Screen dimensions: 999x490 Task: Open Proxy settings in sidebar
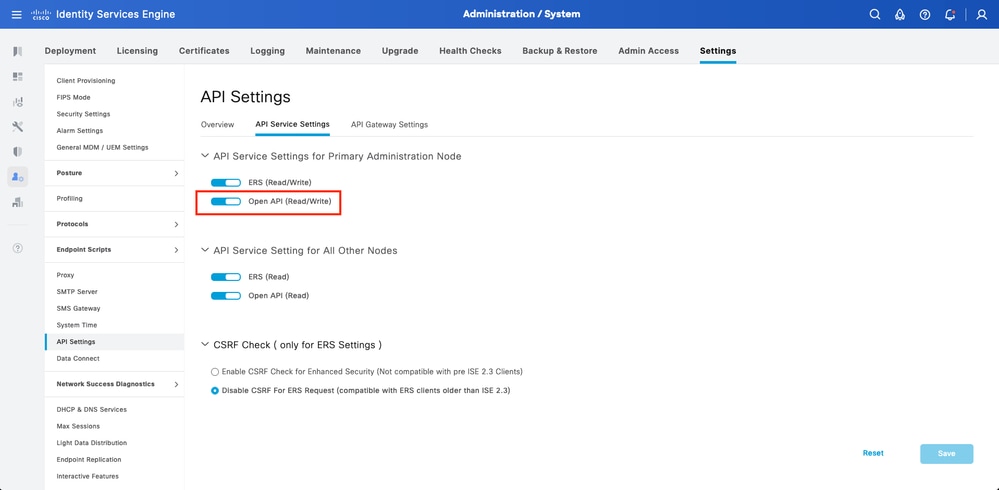pos(66,275)
